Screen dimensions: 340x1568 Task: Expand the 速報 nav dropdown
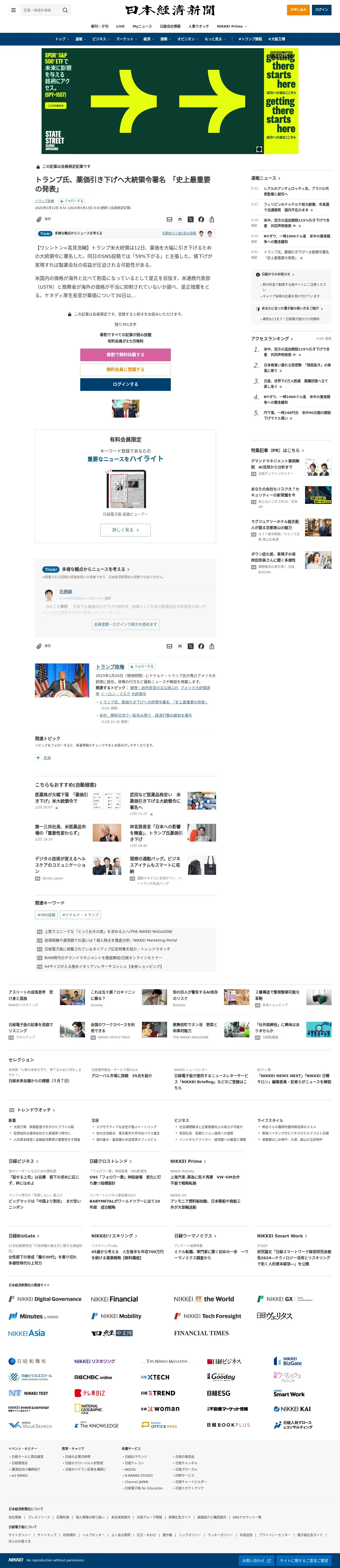(80, 39)
